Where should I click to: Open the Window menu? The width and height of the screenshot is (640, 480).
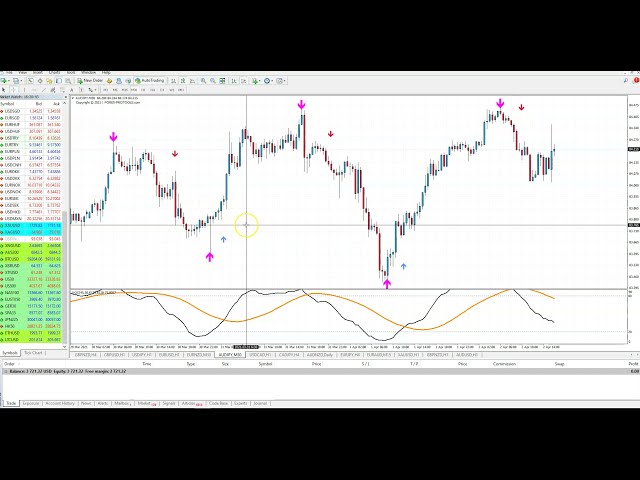(88, 73)
